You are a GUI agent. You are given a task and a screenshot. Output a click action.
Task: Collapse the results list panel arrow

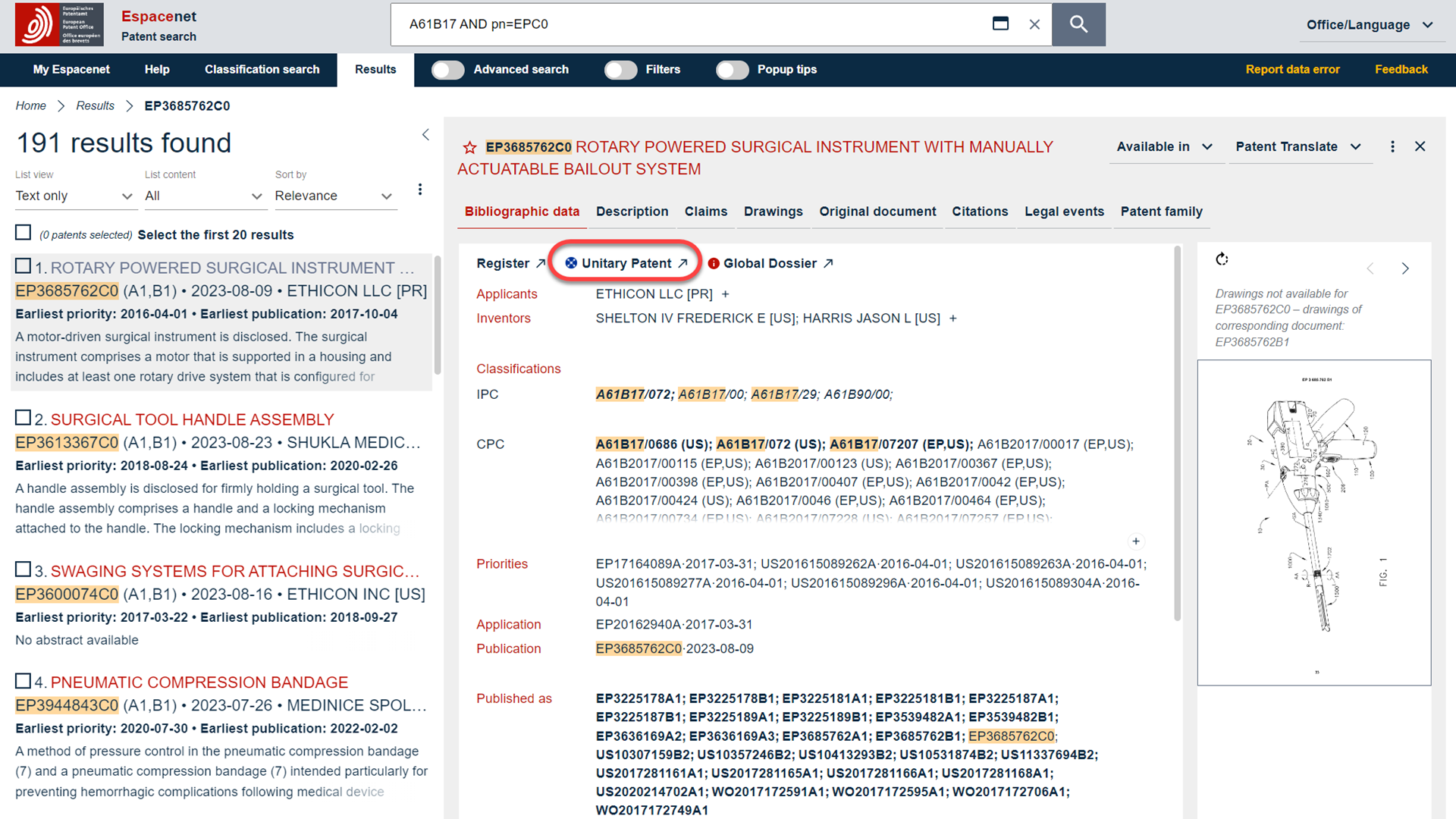(x=425, y=135)
